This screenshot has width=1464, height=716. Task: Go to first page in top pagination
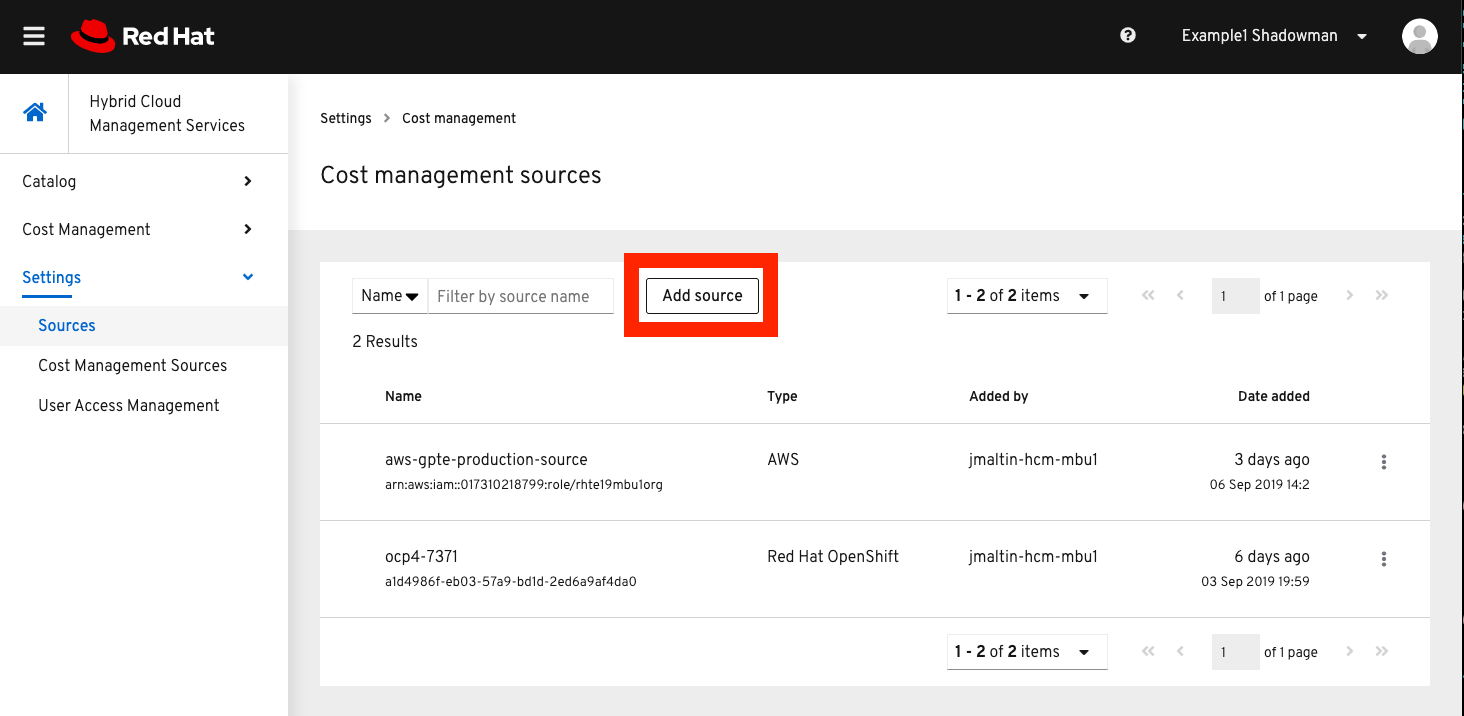[1148, 295]
